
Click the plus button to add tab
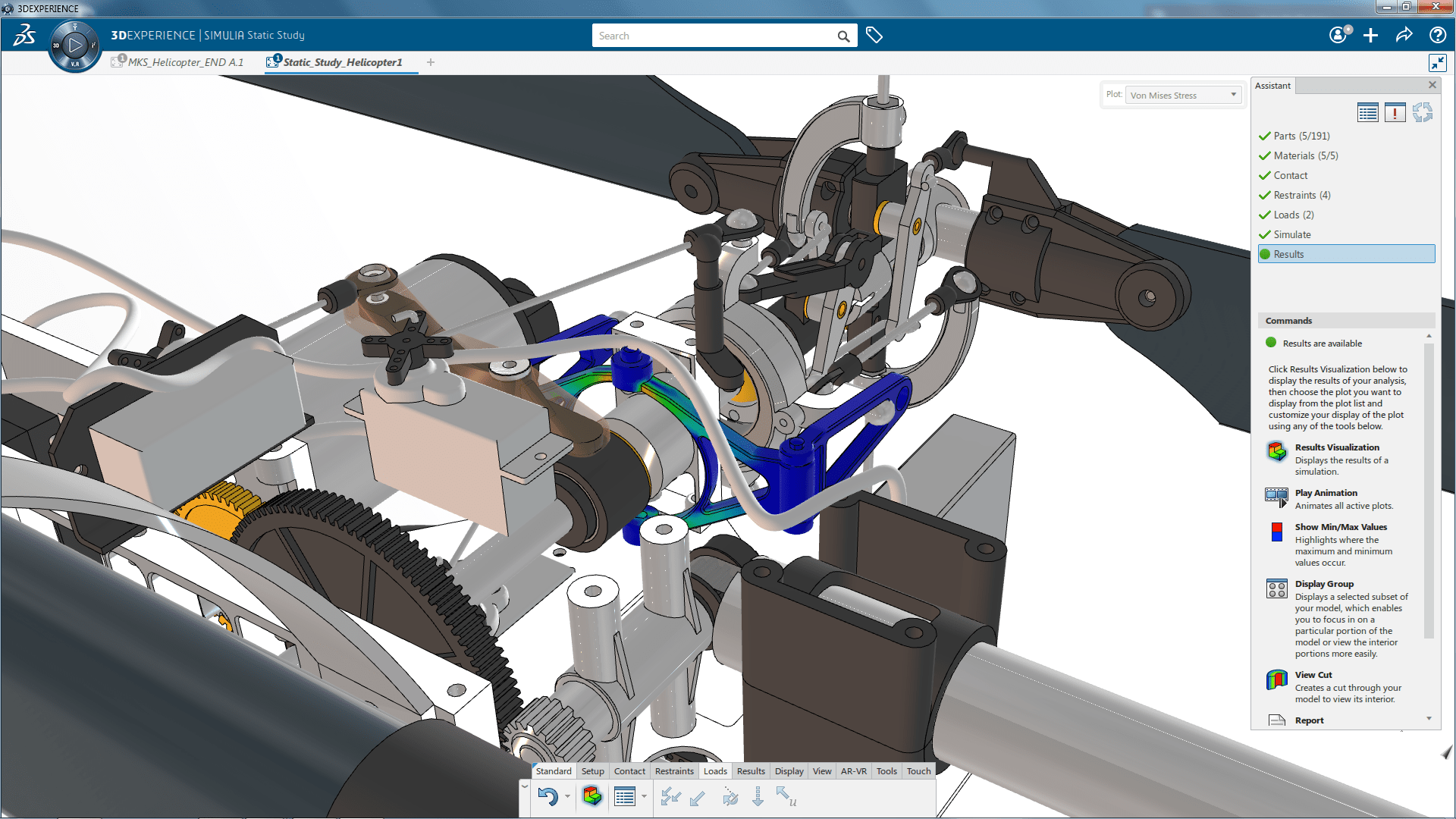pyautogui.click(x=431, y=62)
